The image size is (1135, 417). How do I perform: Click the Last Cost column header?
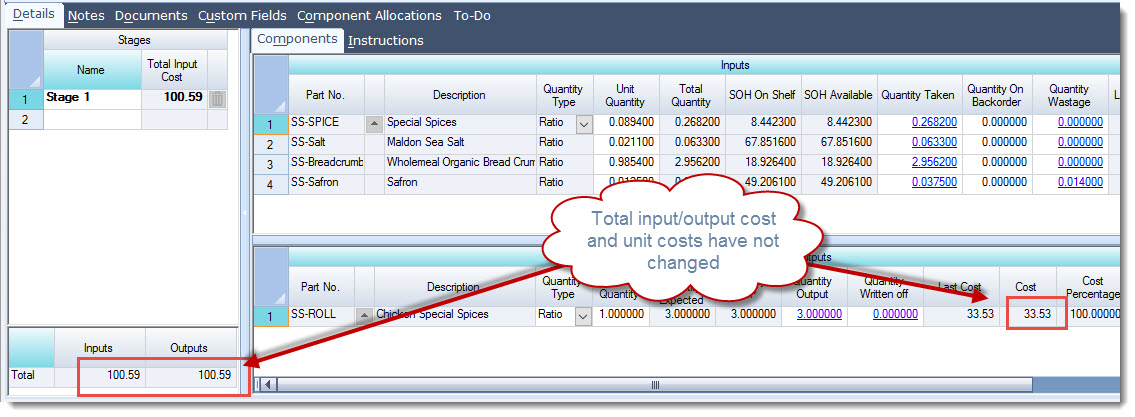961,287
